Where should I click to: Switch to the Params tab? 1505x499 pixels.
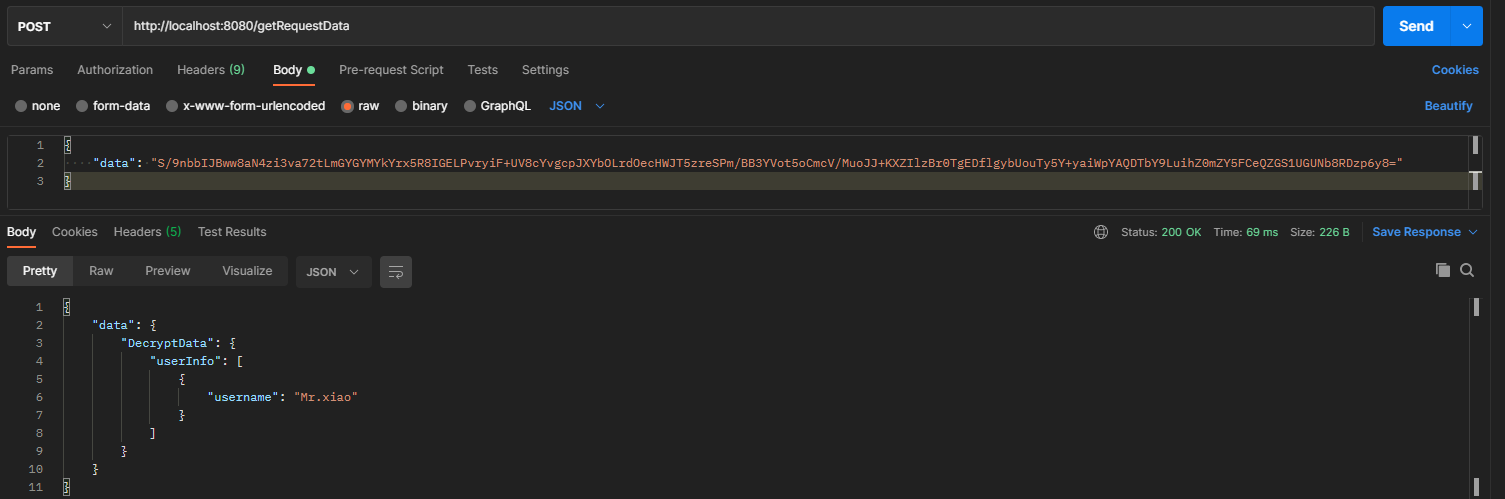(32, 70)
